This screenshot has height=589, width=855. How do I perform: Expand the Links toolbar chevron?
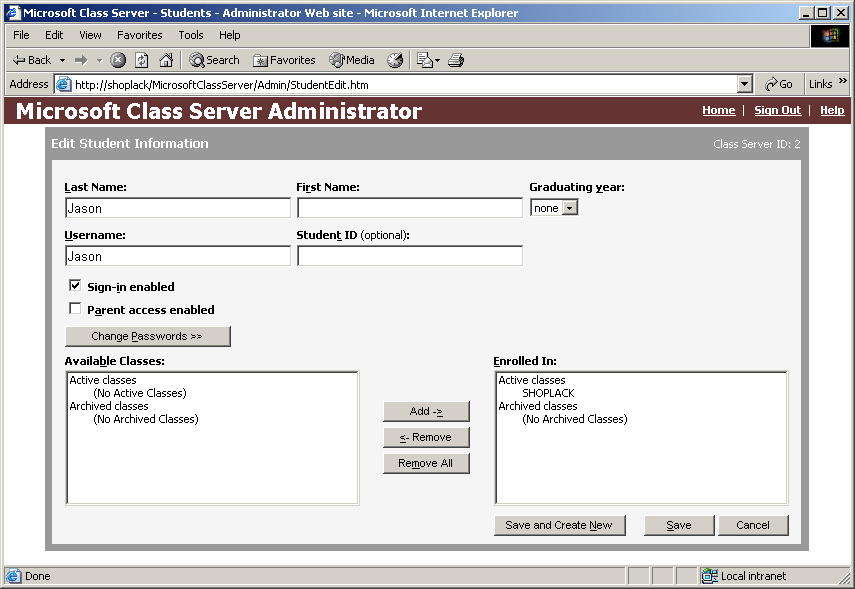coord(842,81)
